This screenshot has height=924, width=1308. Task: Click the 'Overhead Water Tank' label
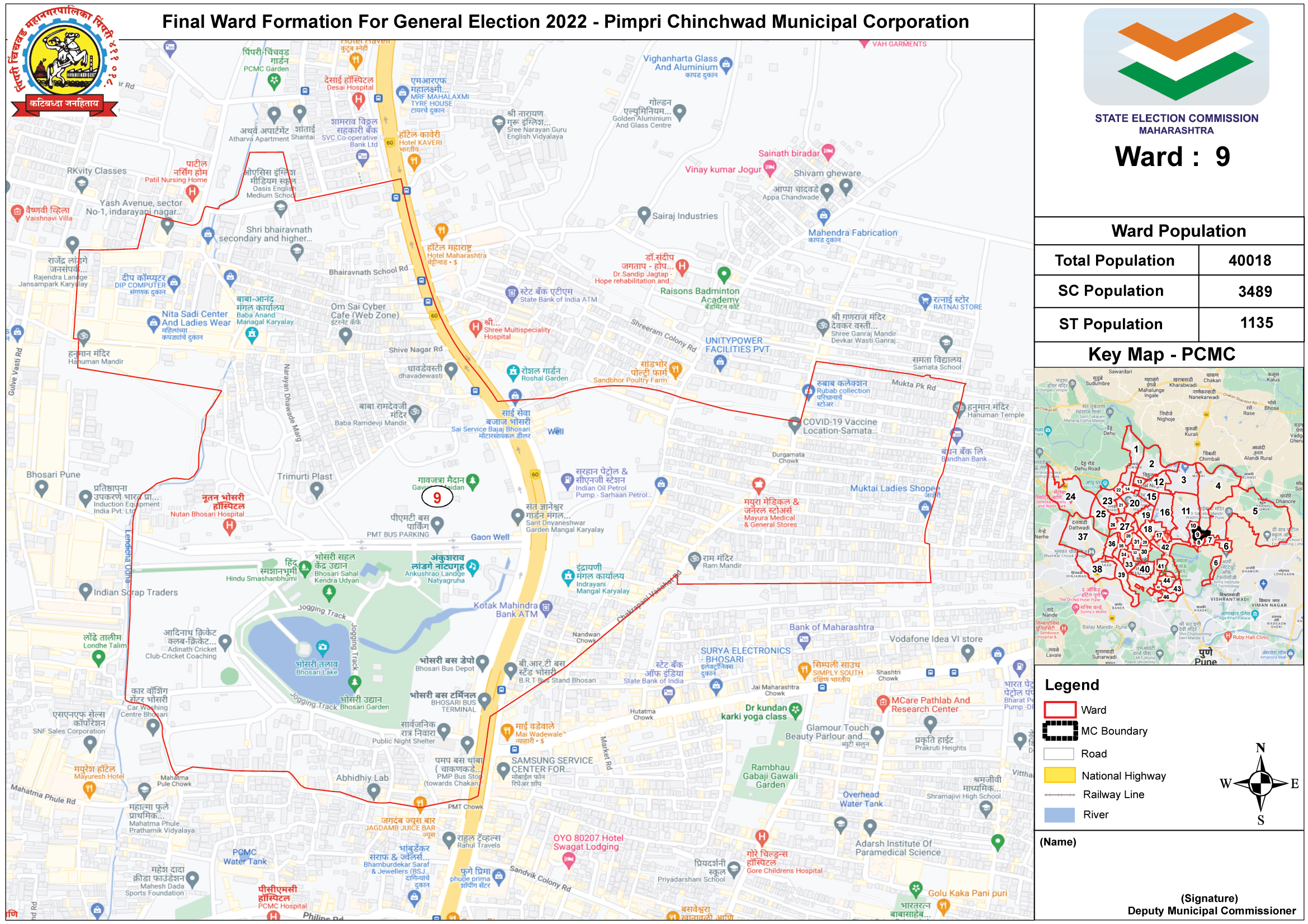click(861, 800)
